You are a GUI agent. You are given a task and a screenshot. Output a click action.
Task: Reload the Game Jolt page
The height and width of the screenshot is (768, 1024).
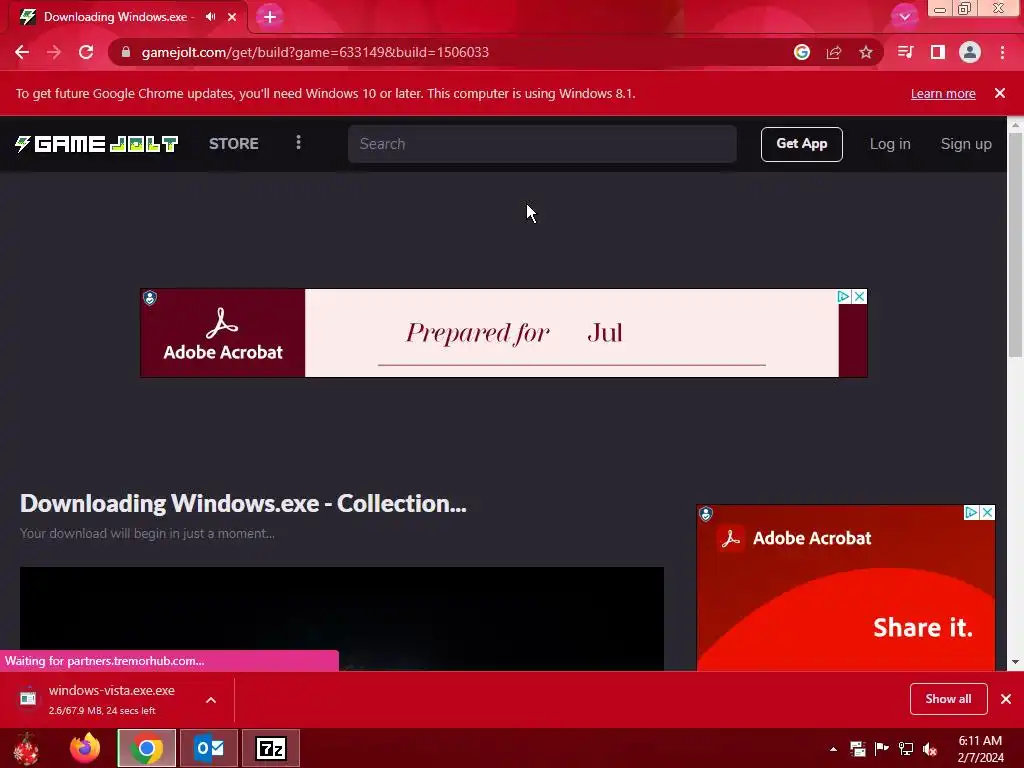coord(86,52)
